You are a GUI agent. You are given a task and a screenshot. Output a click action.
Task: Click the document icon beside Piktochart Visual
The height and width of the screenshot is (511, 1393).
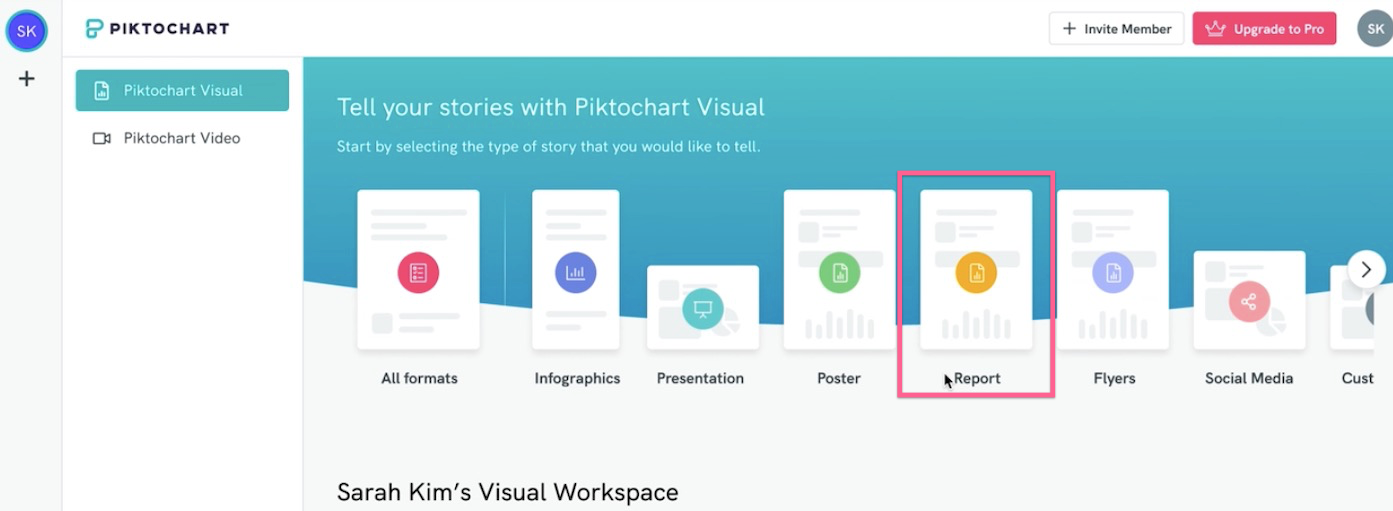point(101,90)
